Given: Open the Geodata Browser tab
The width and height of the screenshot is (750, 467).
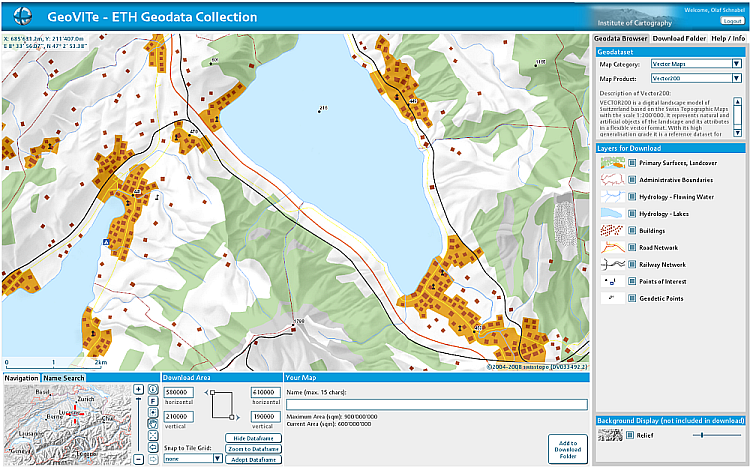Looking at the screenshot, I should click(x=621, y=38).
